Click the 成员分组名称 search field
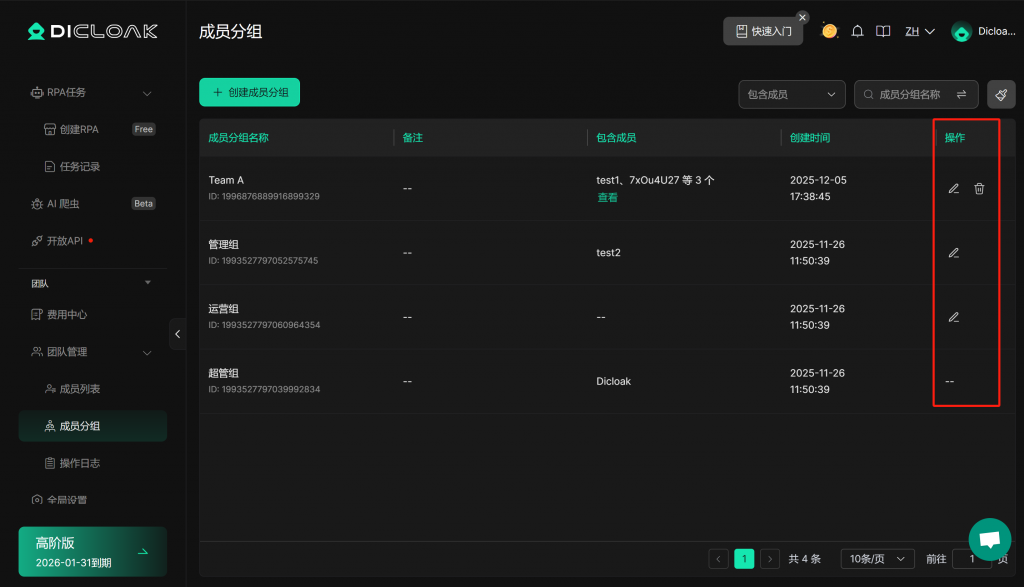Screen dimensions: 1024x587 pos(908,94)
